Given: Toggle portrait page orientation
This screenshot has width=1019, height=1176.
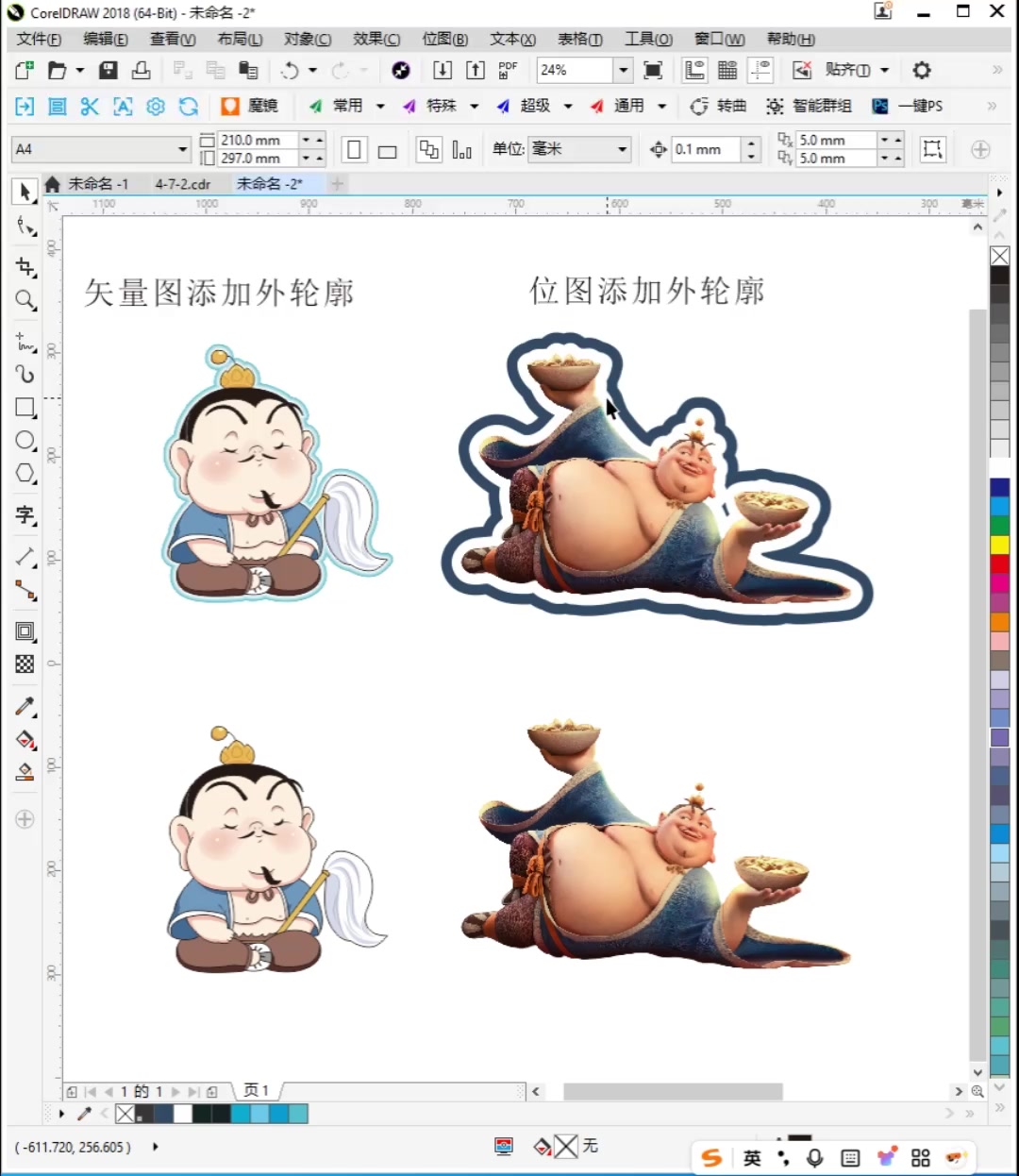Looking at the screenshot, I should pyautogui.click(x=354, y=149).
